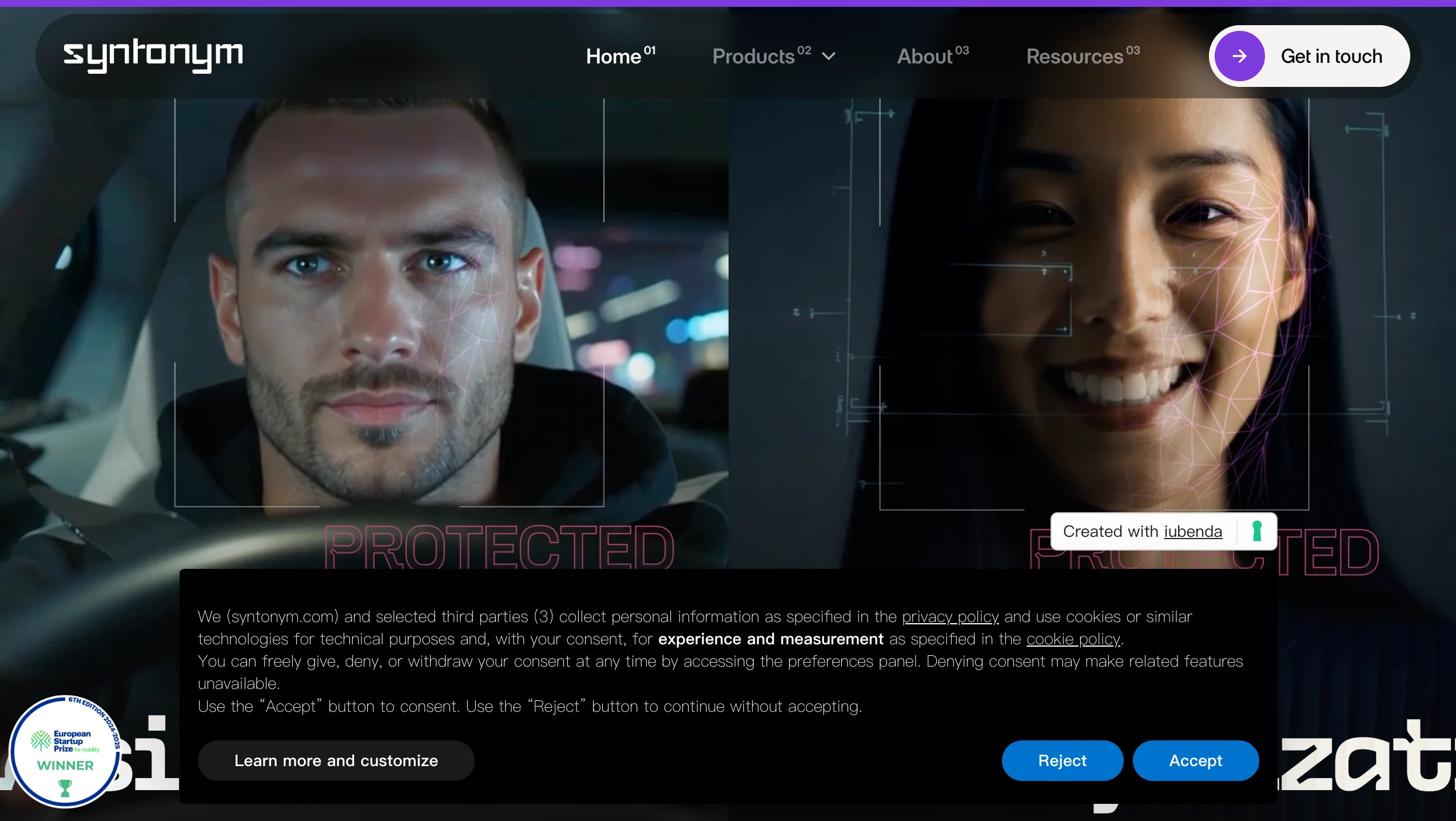Open the privacy policy link

(950, 617)
